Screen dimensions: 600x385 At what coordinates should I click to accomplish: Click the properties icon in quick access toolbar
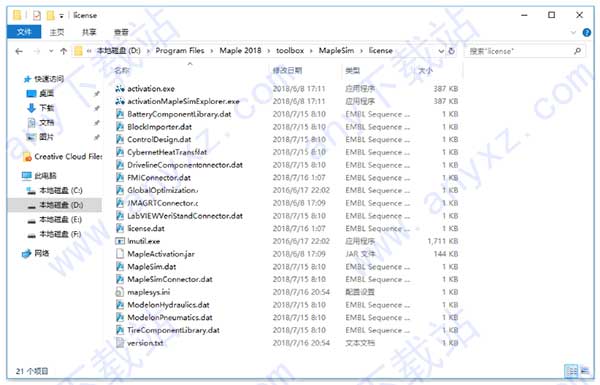point(37,15)
